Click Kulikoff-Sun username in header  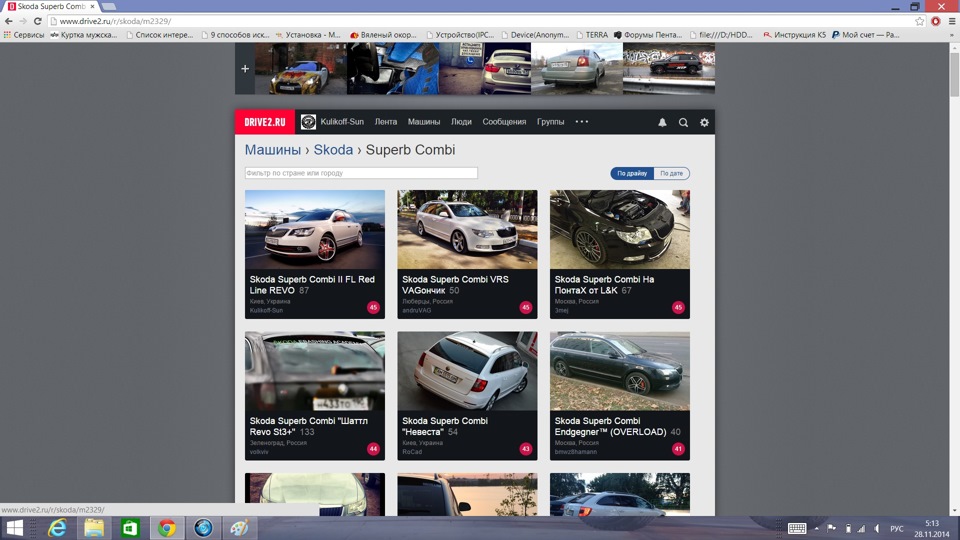click(342, 122)
